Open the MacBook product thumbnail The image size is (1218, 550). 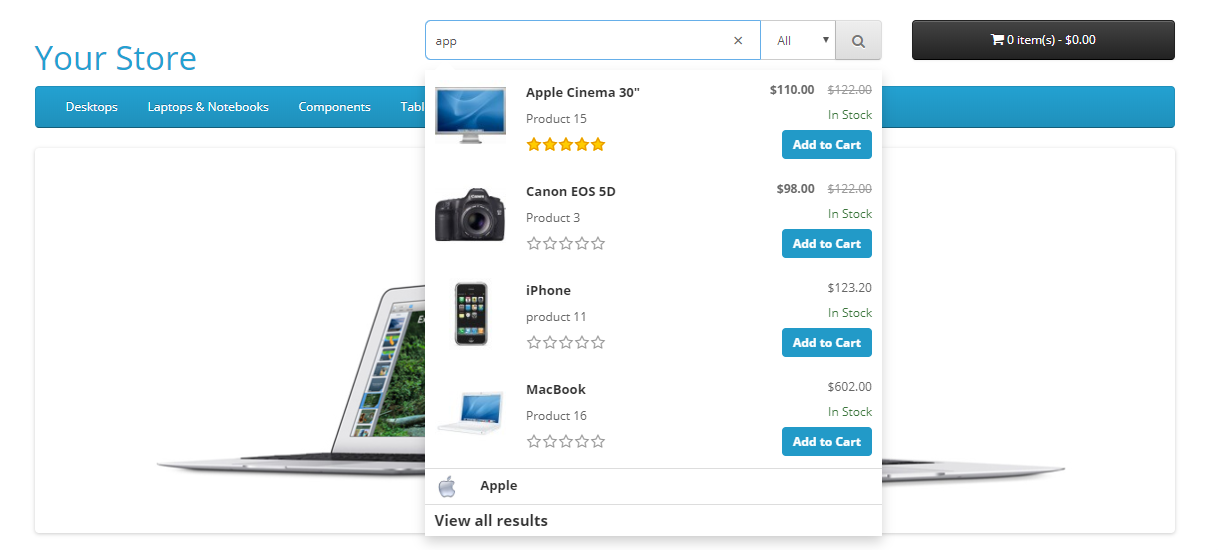click(470, 412)
